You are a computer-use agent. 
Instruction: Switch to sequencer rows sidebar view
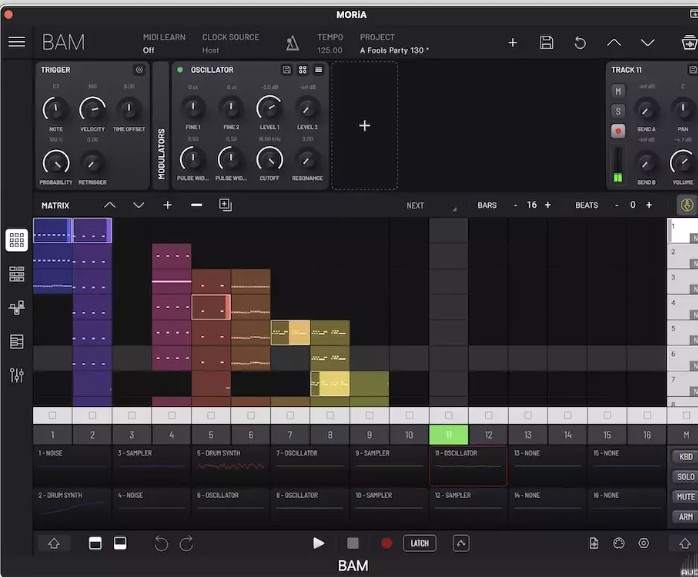point(16,274)
